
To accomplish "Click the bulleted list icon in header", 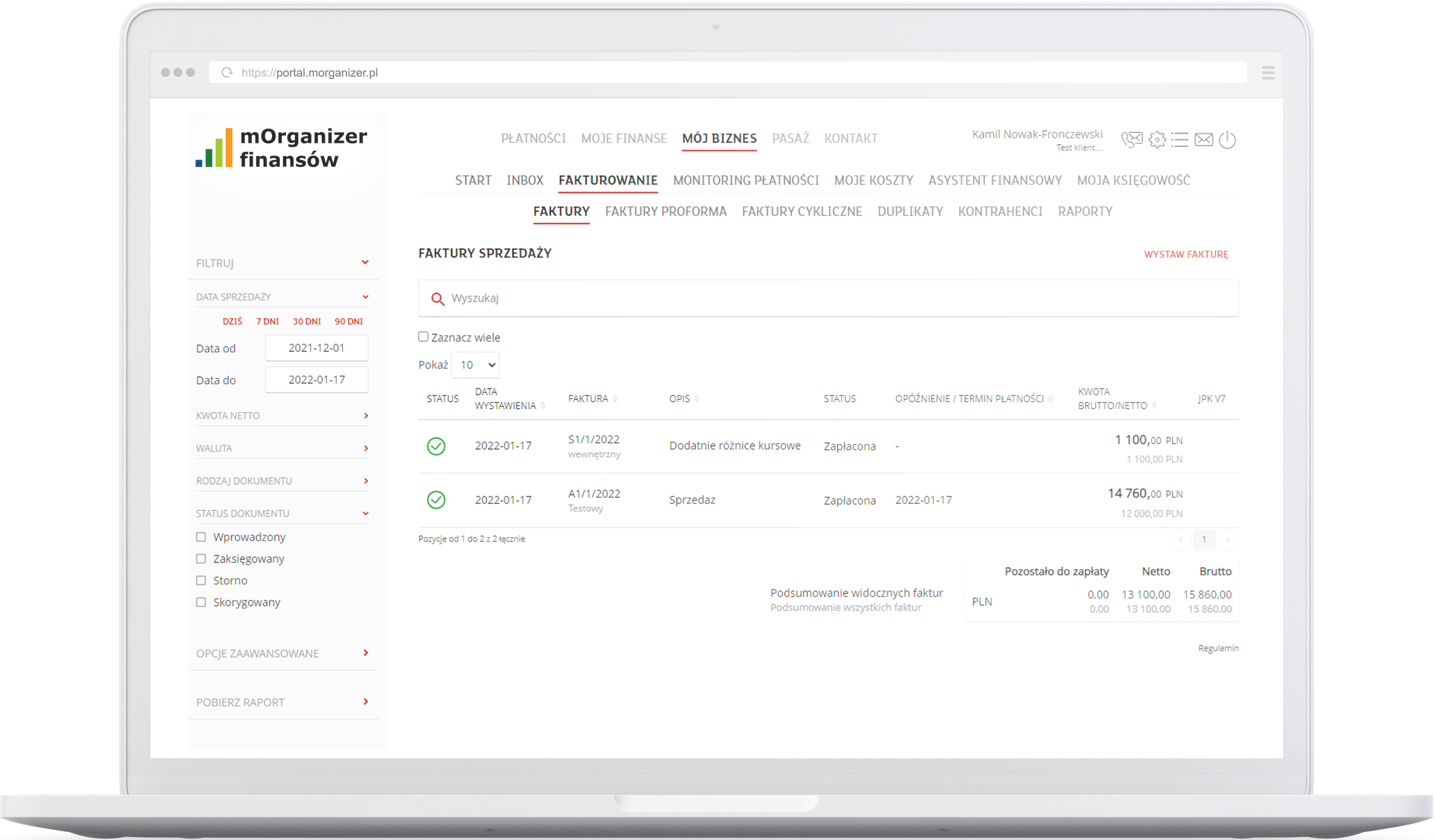I will (x=1180, y=140).
